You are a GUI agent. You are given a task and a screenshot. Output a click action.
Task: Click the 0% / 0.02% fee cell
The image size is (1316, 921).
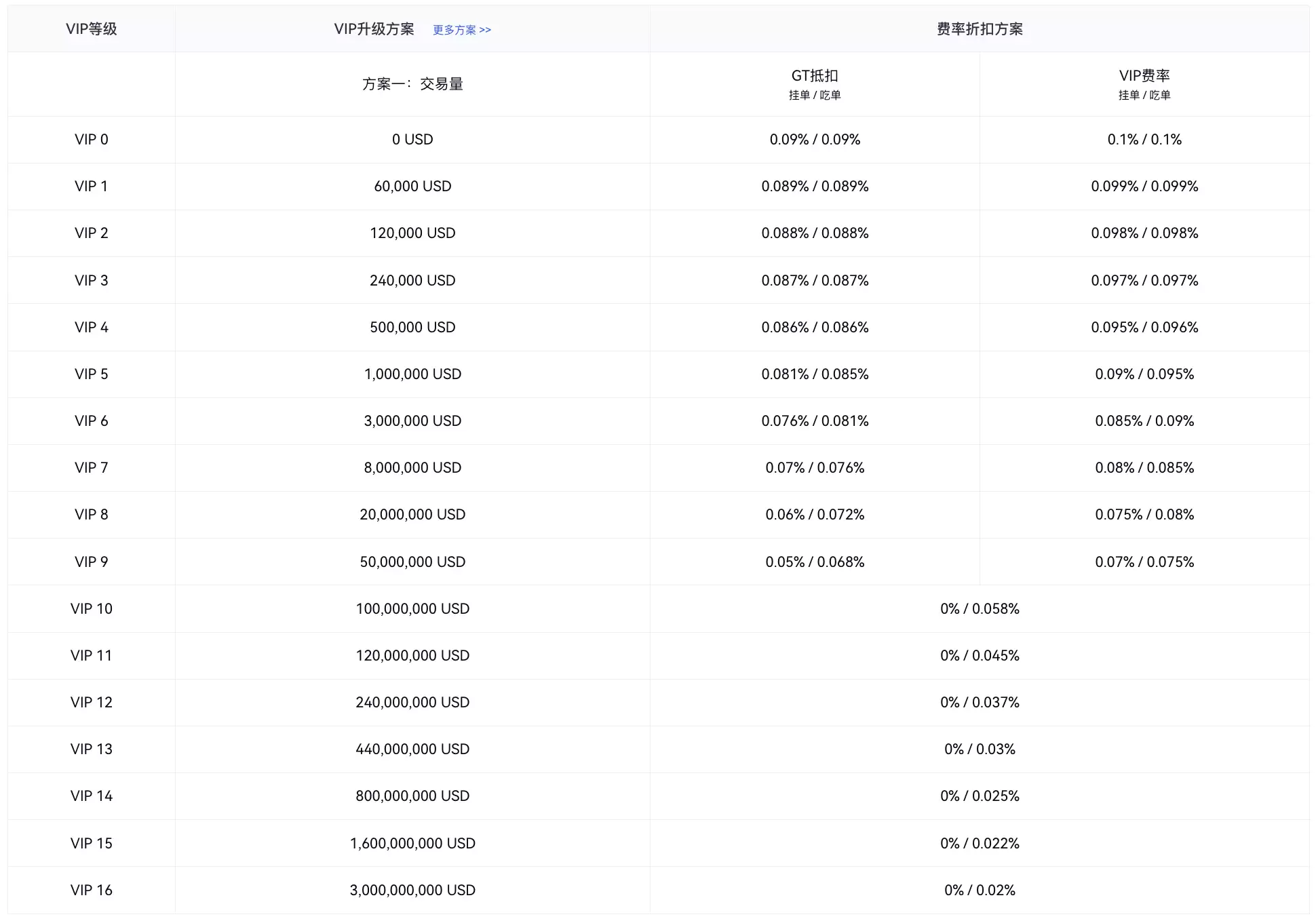click(x=980, y=890)
